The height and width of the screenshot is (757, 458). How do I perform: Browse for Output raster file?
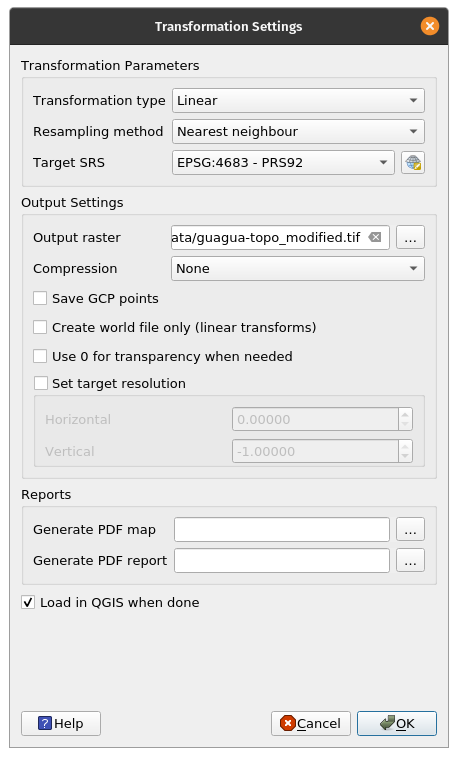point(410,238)
